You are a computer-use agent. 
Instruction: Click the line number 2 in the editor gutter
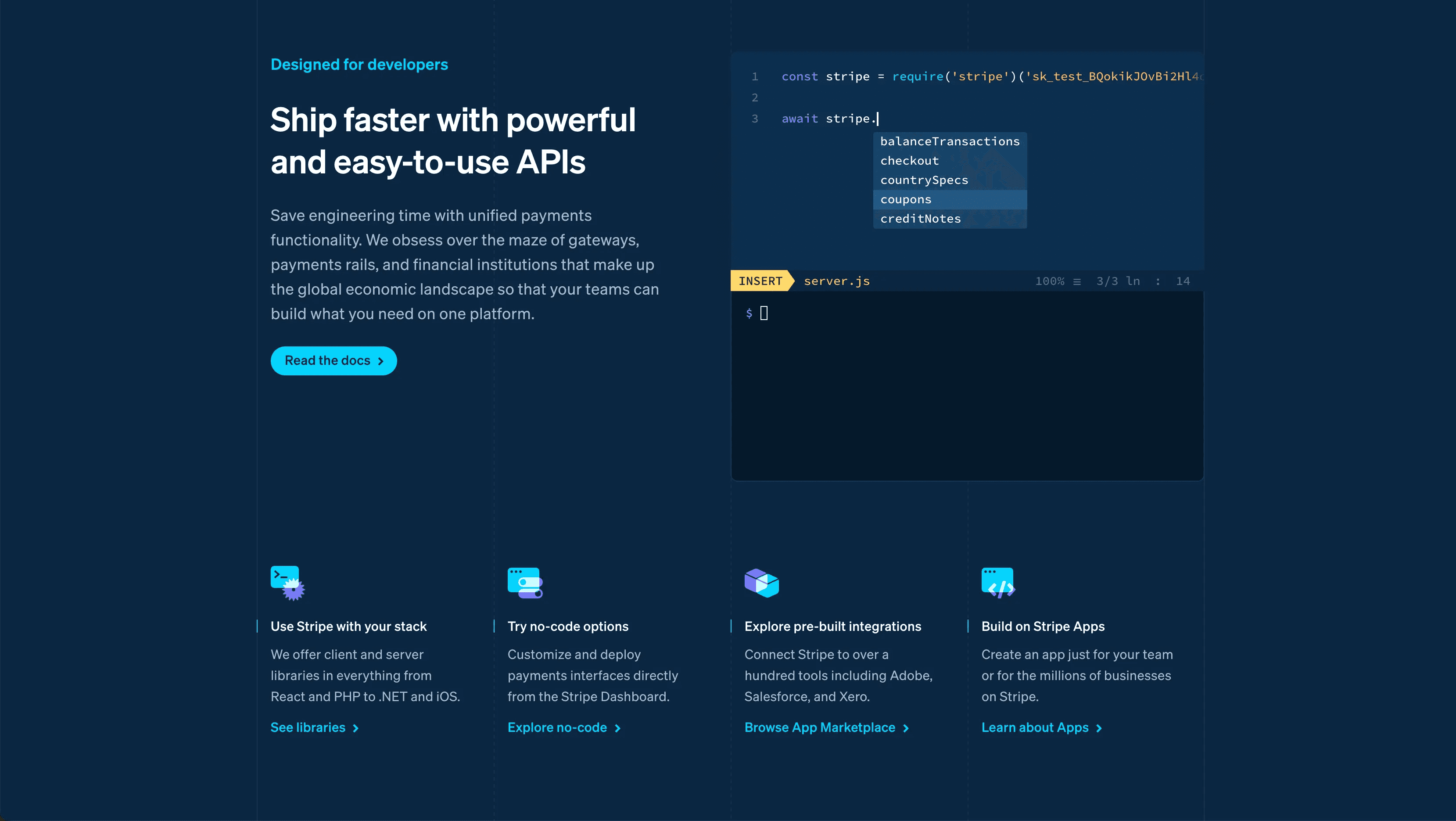pyautogui.click(x=755, y=98)
